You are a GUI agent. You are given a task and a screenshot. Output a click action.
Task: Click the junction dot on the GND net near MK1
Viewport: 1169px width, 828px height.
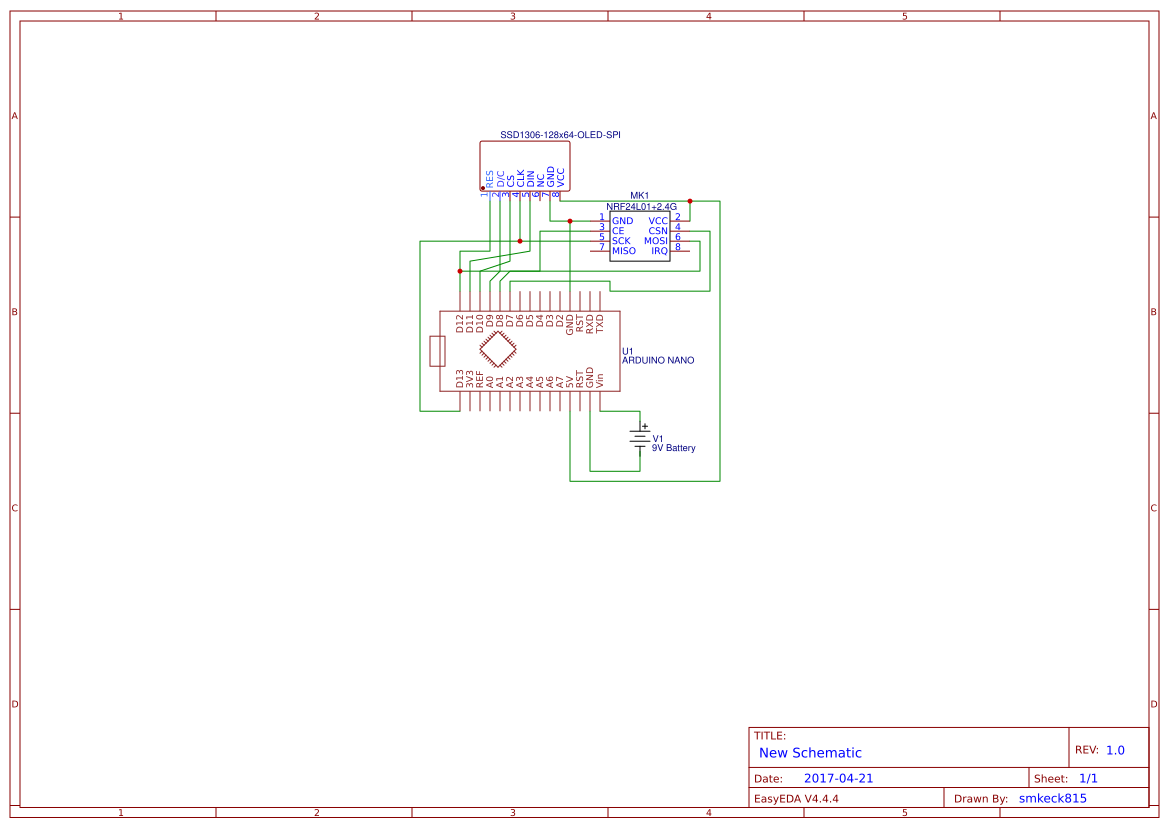coord(570,220)
